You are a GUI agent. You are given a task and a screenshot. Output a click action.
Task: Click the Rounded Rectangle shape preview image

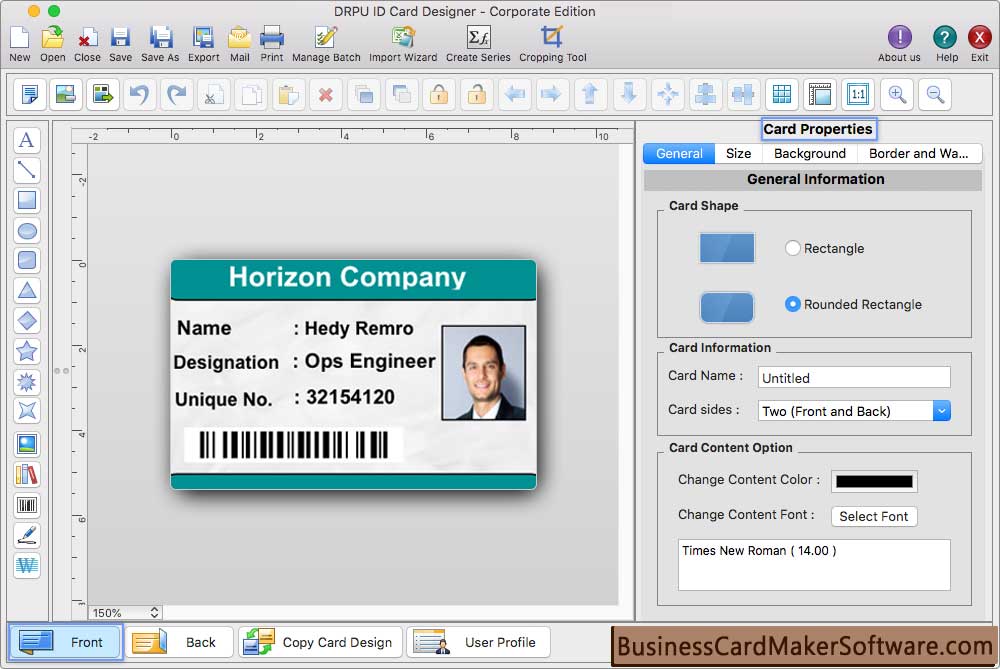(x=727, y=307)
